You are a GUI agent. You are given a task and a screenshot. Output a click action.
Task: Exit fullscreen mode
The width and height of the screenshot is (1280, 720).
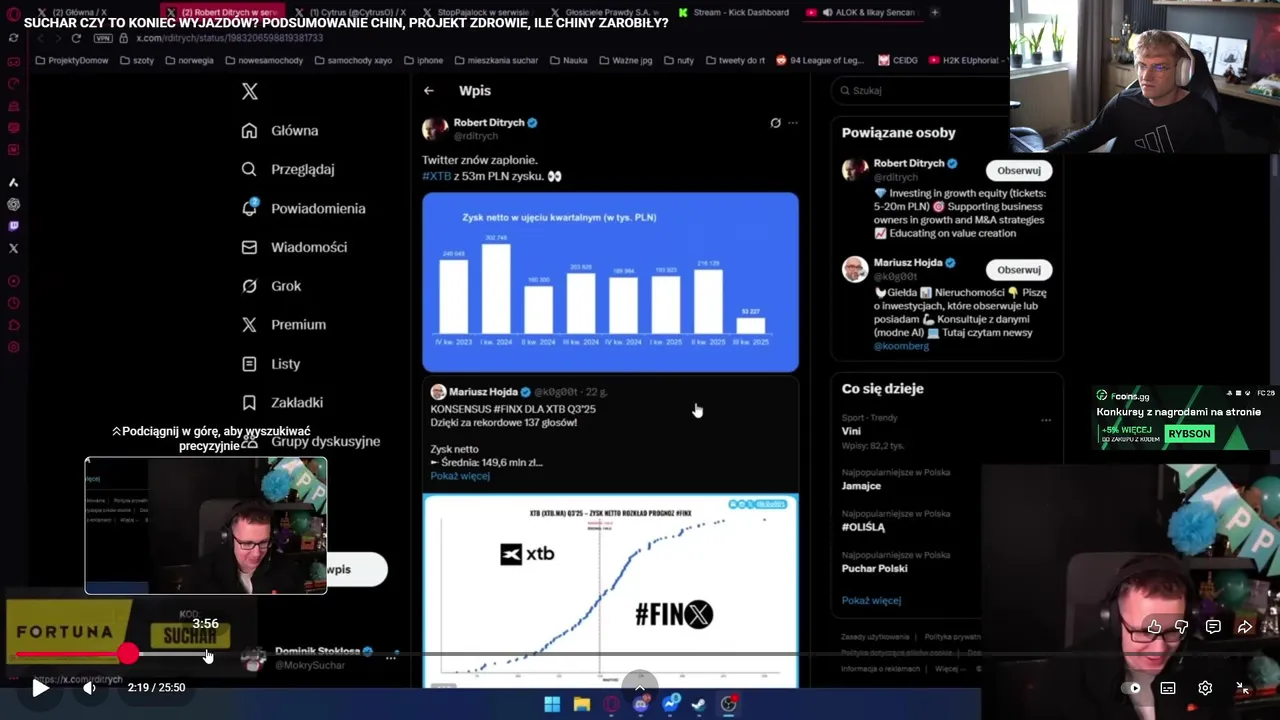tap(1242, 688)
